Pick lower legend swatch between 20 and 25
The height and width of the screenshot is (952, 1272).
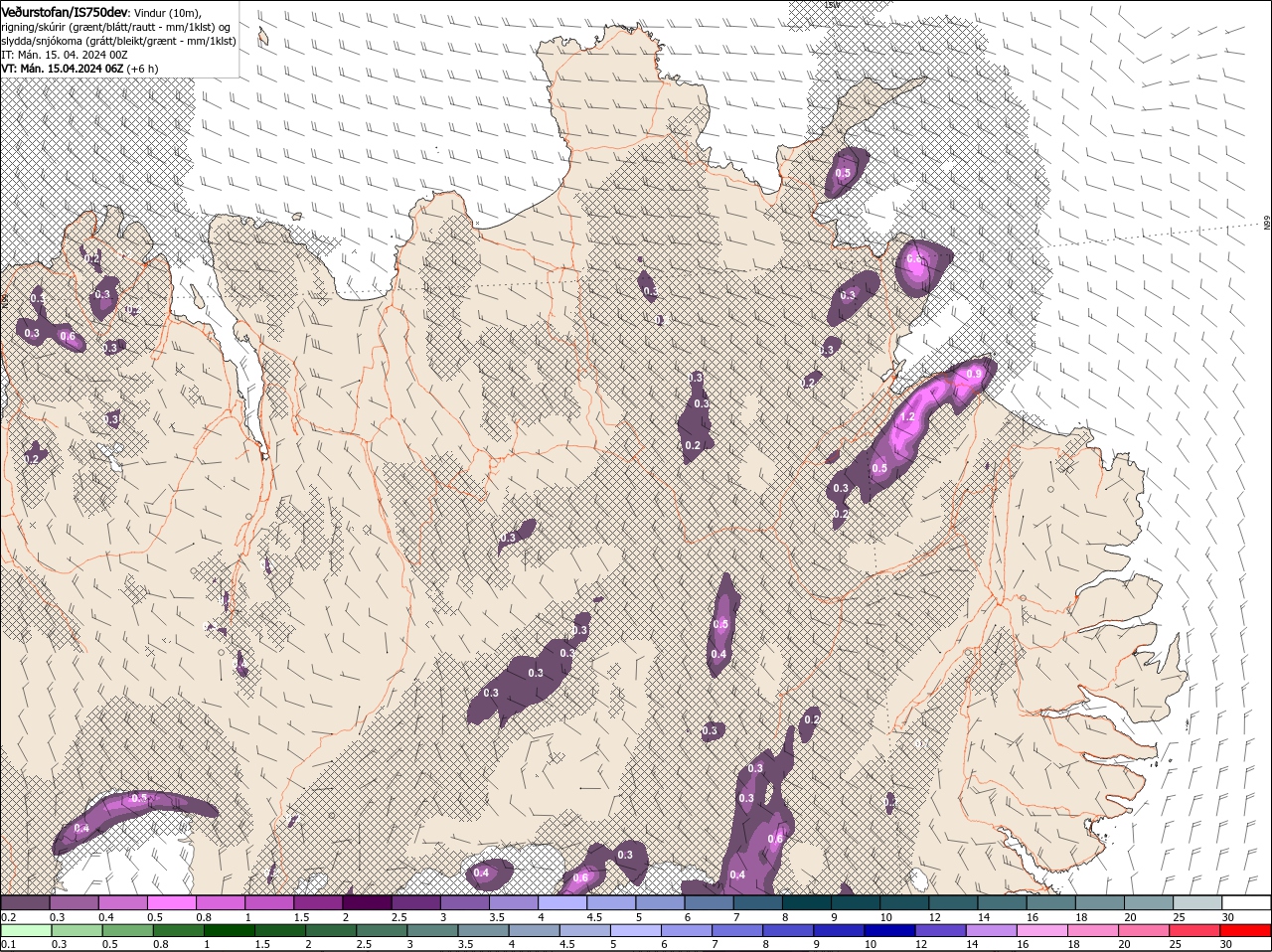[x=1144, y=930]
